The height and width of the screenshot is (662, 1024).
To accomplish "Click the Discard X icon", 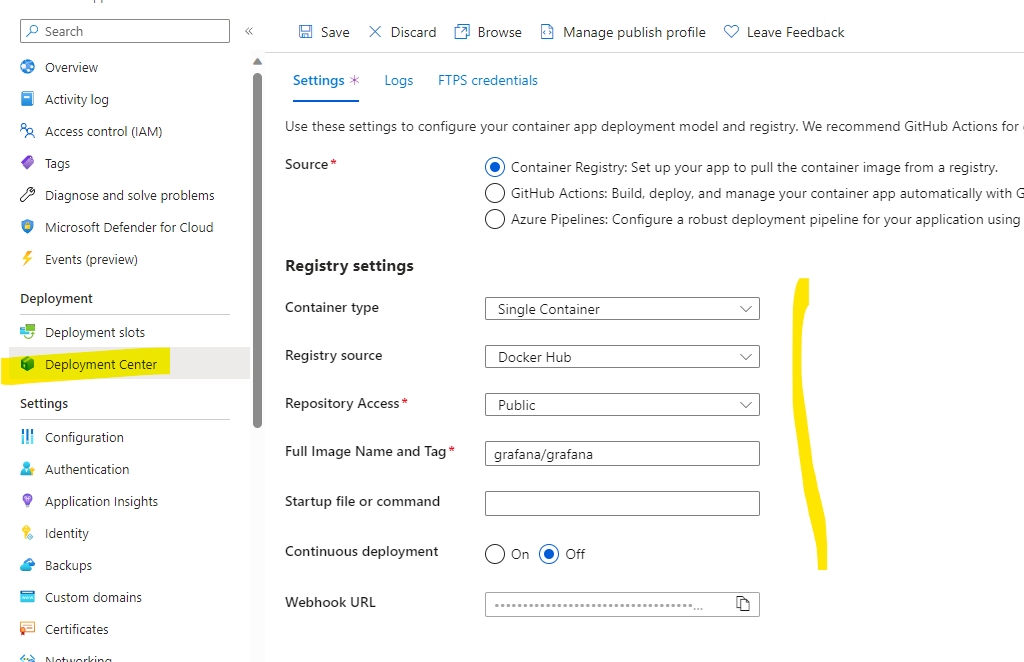I will 375,32.
